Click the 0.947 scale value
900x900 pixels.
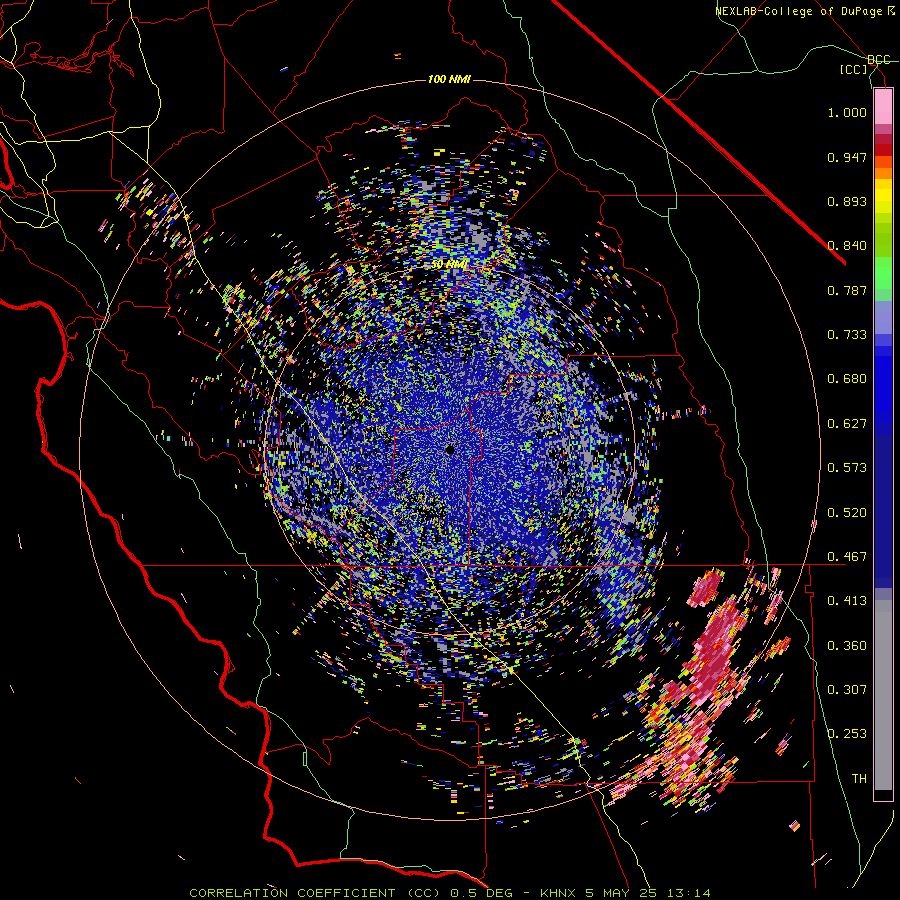[847, 157]
